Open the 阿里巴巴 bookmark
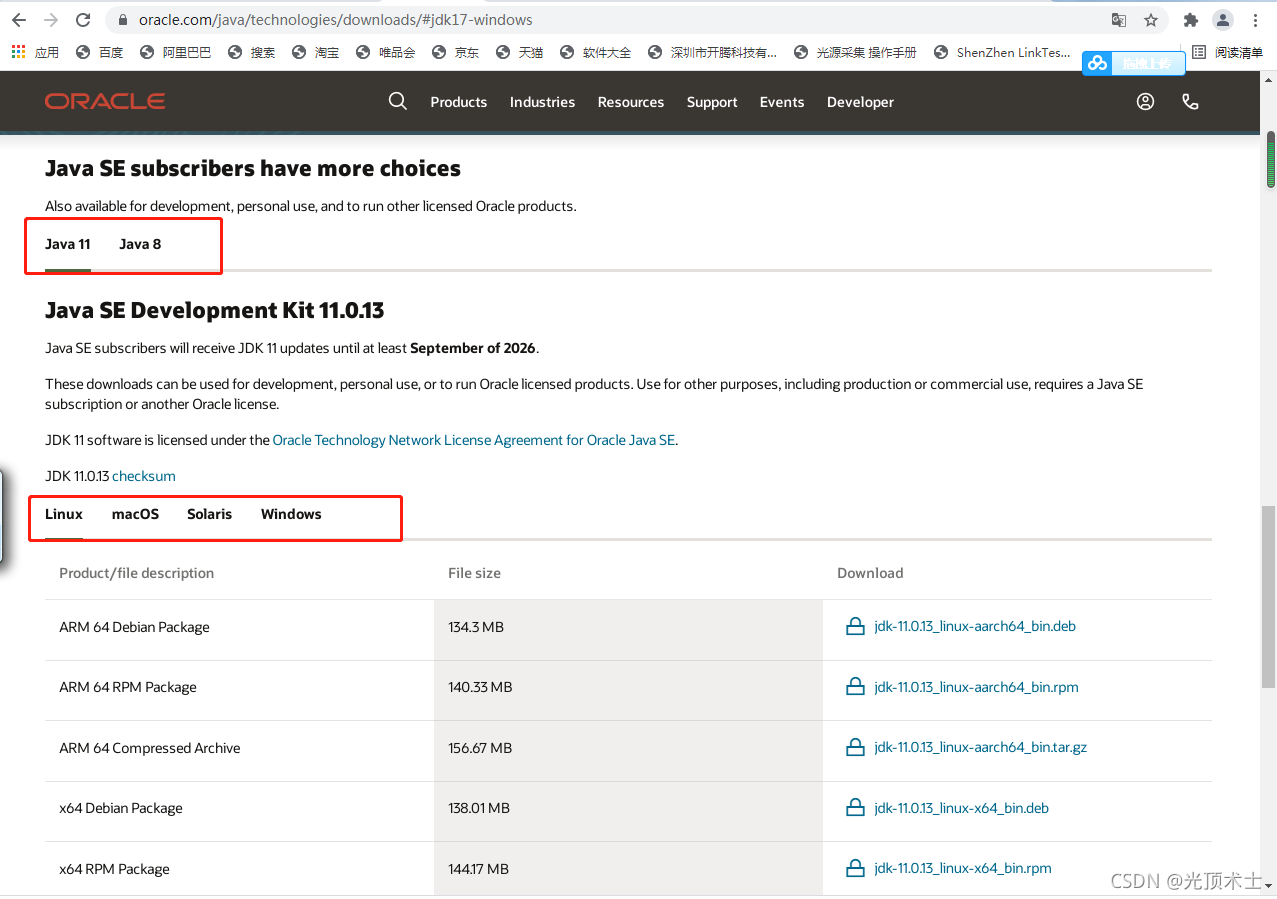This screenshot has width=1277, height=899. tap(176, 52)
